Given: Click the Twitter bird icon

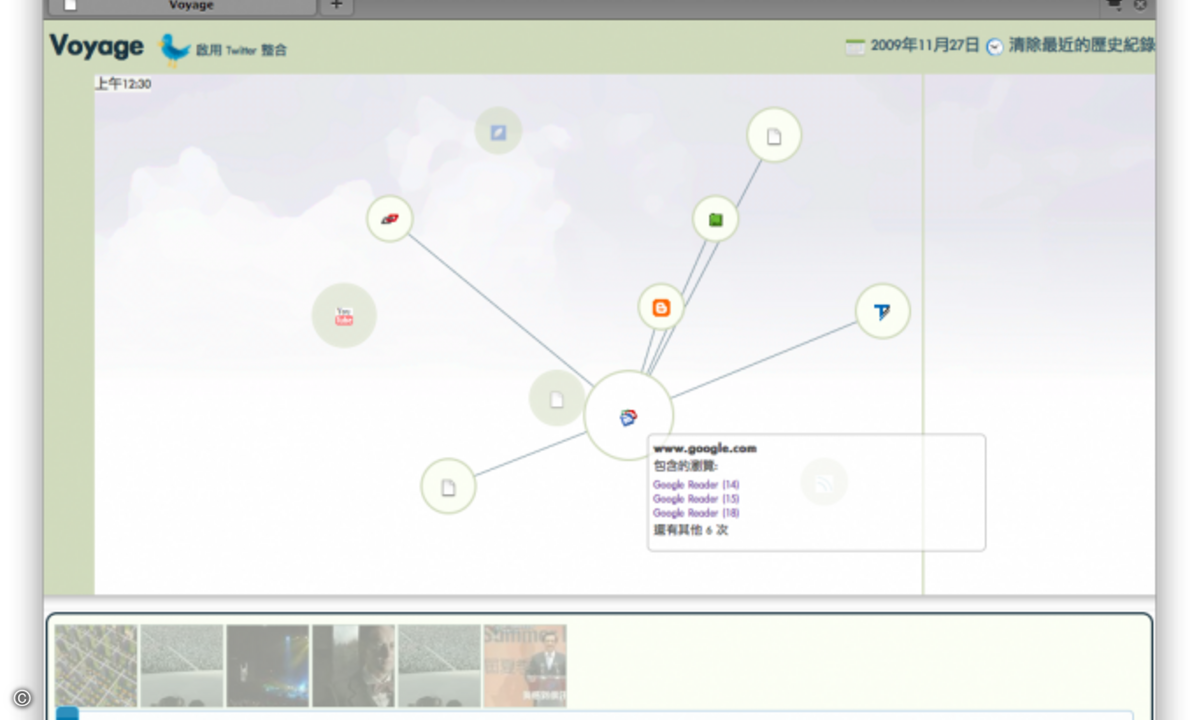Looking at the screenshot, I should (174, 50).
